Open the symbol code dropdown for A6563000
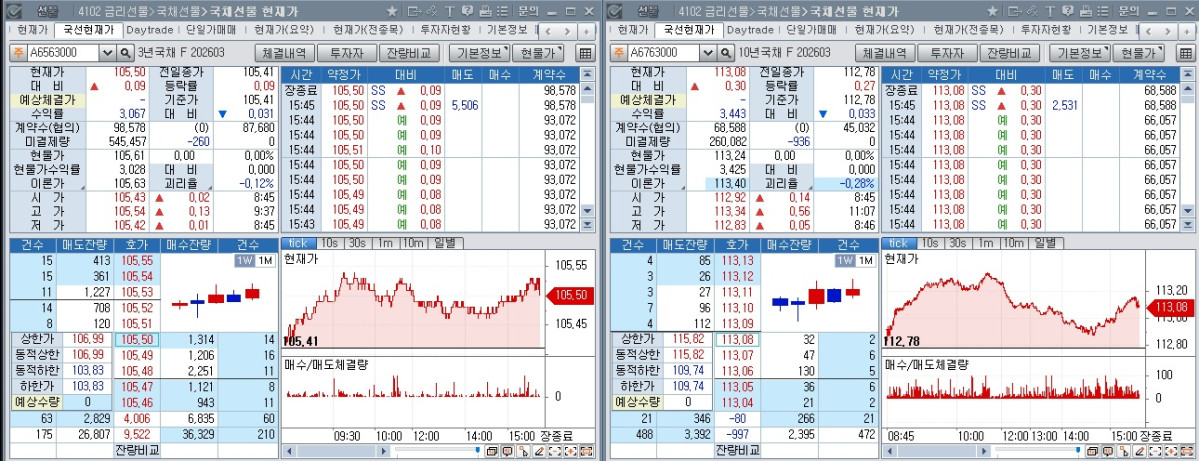This screenshot has height=461, width=1199. (108, 53)
